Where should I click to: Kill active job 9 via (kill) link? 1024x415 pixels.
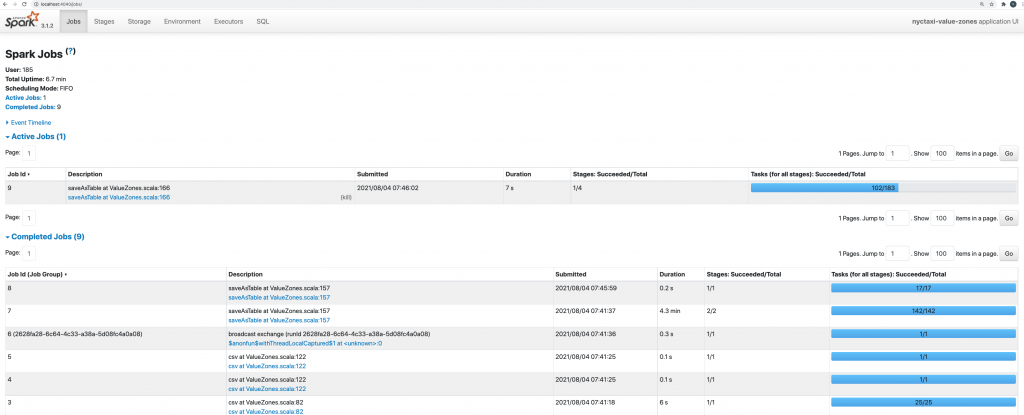[x=346, y=197]
